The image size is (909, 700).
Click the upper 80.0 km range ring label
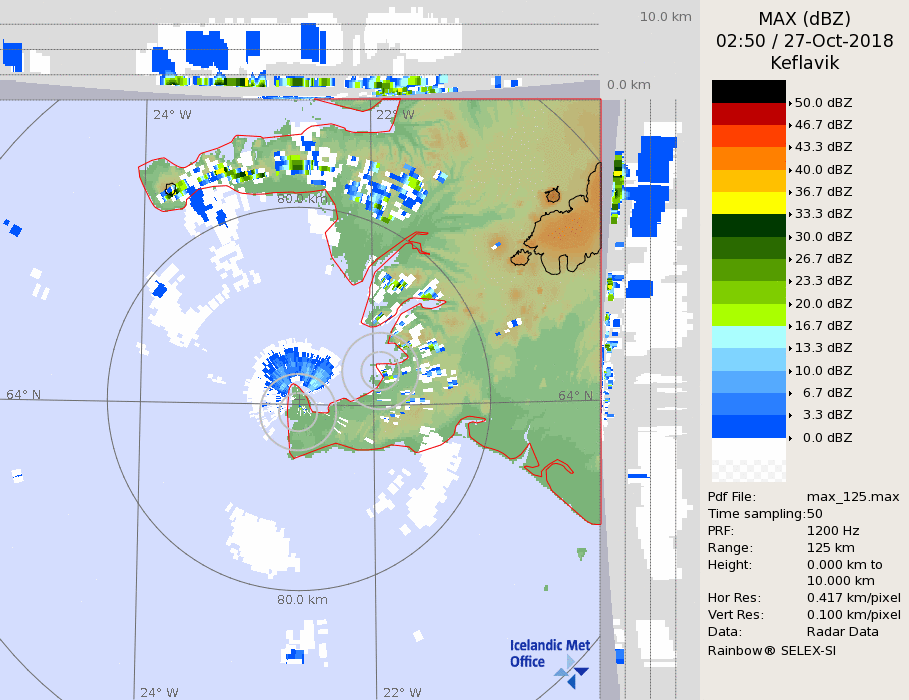coord(302,199)
